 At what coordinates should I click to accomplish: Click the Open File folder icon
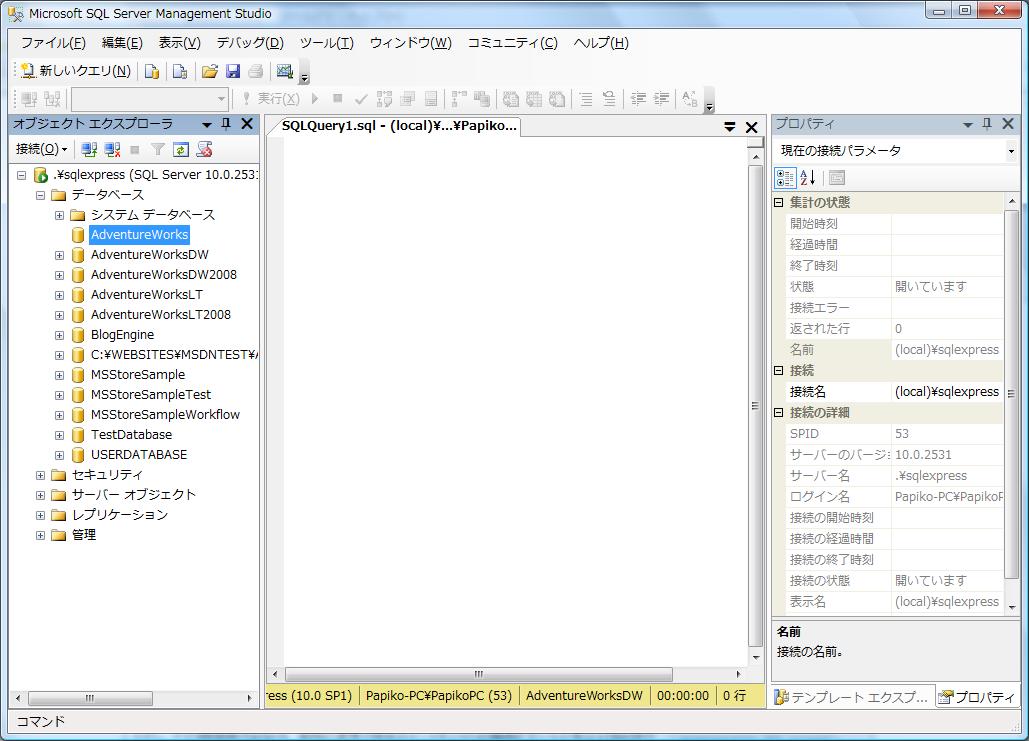pyautogui.click(x=209, y=71)
